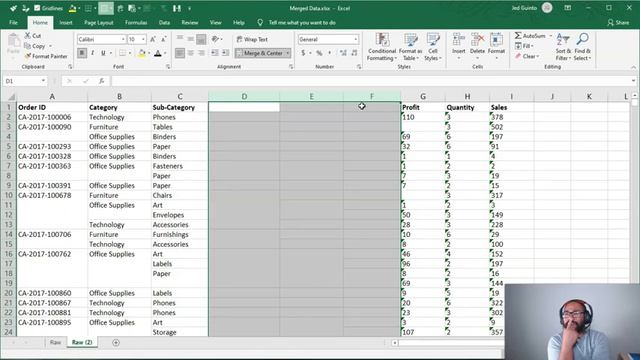Viewport: 640px width, 360px height.
Task: Apply the yellow fill color bucket
Action: tap(142, 53)
